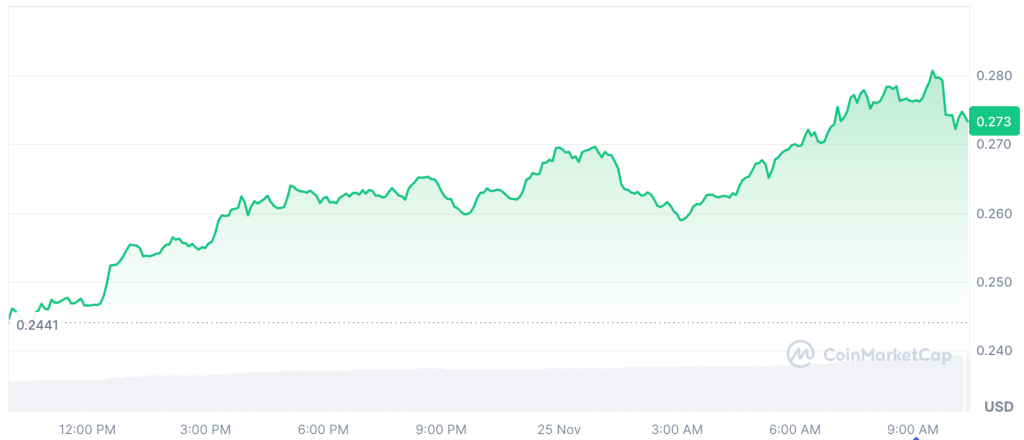Click the CoinMarketCap logo icon watermark
This screenshot has width=1024, height=440.
(801, 353)
